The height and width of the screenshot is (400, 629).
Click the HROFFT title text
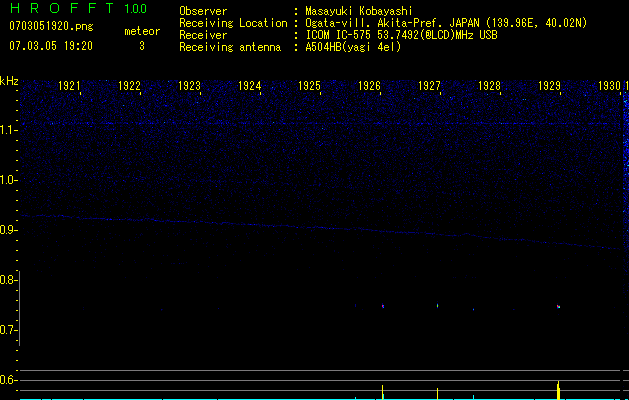[x=62, y=8]
